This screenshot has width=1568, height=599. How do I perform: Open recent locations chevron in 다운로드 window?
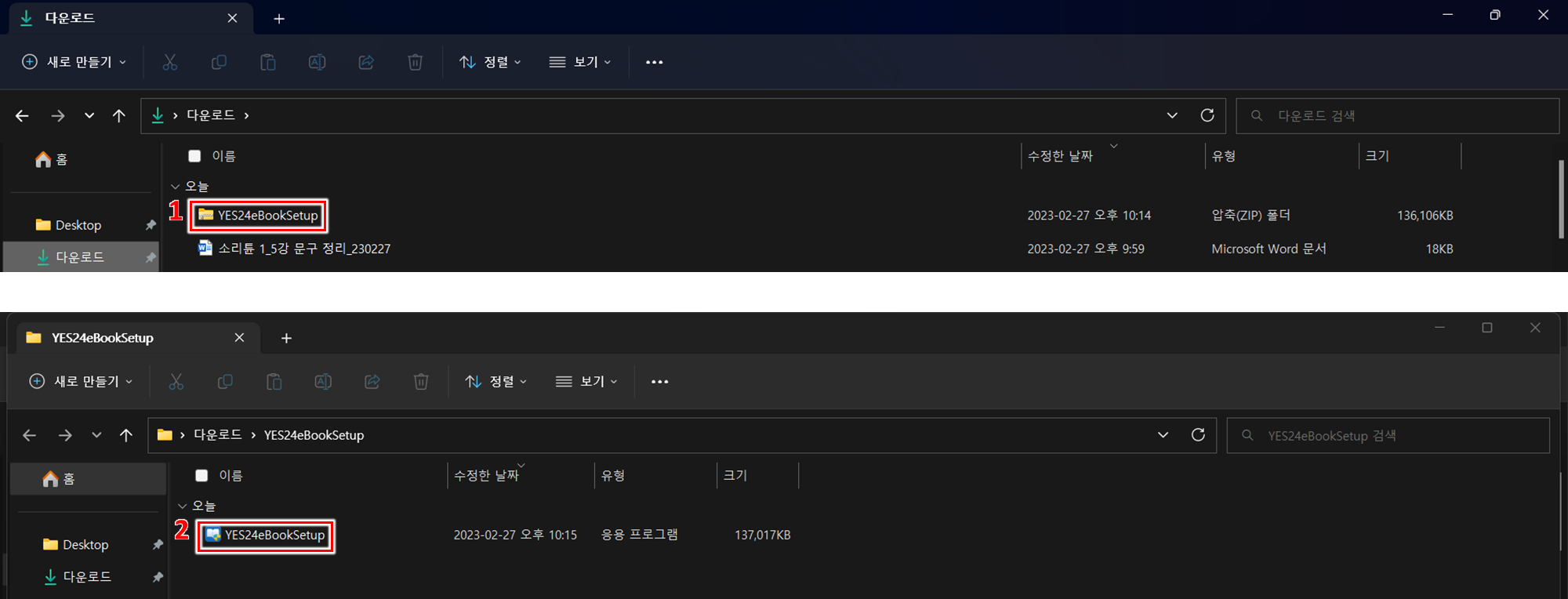(x=89, y=116)
